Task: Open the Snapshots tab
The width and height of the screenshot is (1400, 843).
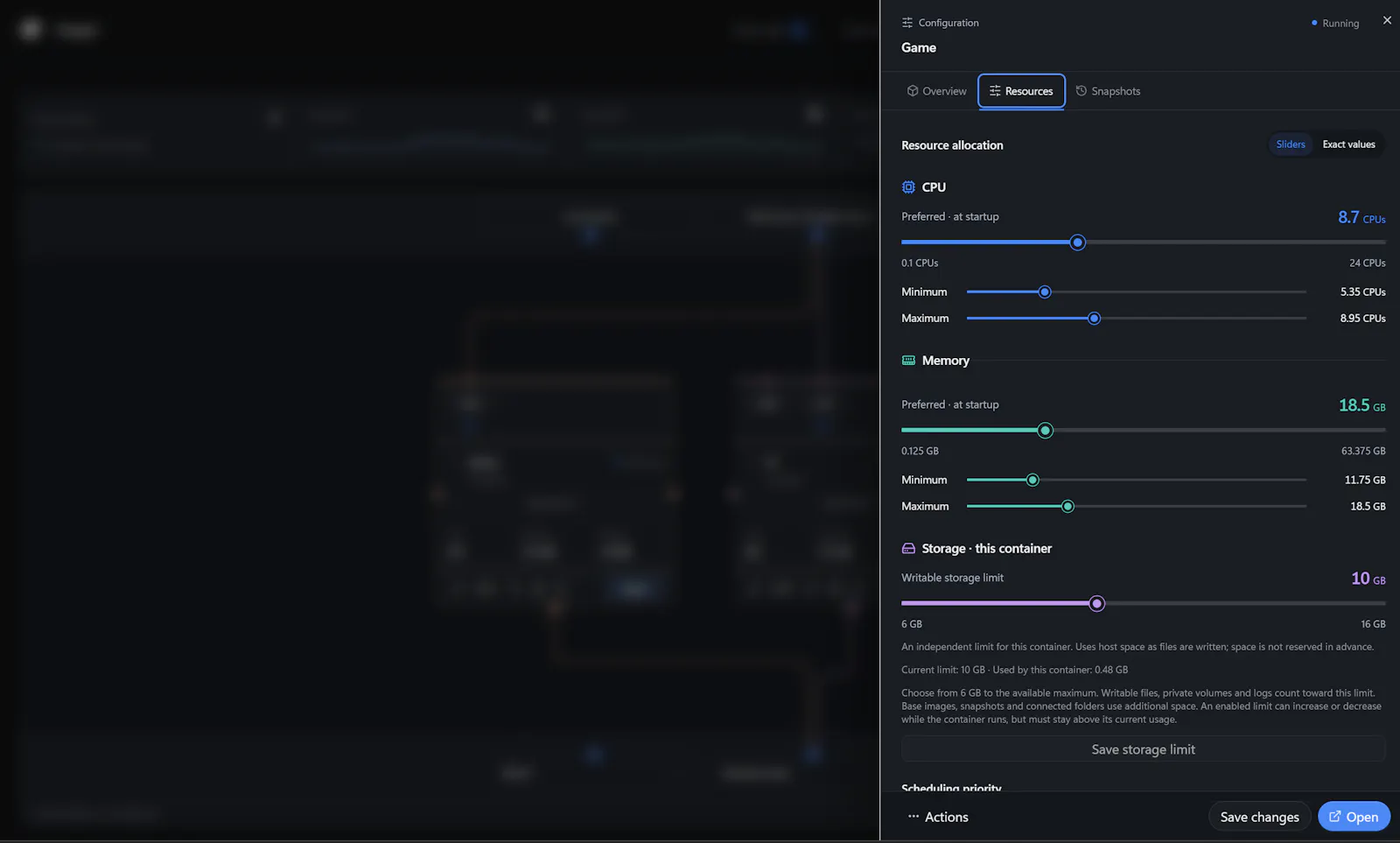Action: 1108,91
